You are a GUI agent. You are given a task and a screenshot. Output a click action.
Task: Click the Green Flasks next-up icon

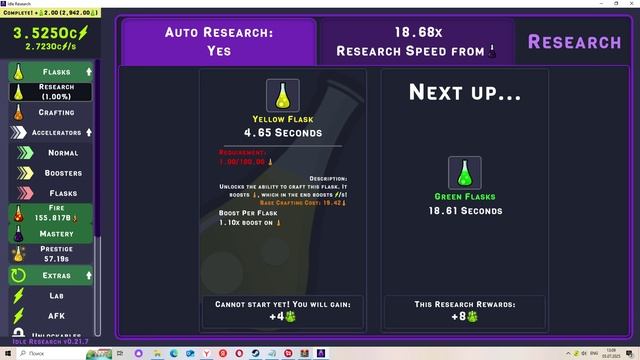pyautogui.click(x=464, y=173)
